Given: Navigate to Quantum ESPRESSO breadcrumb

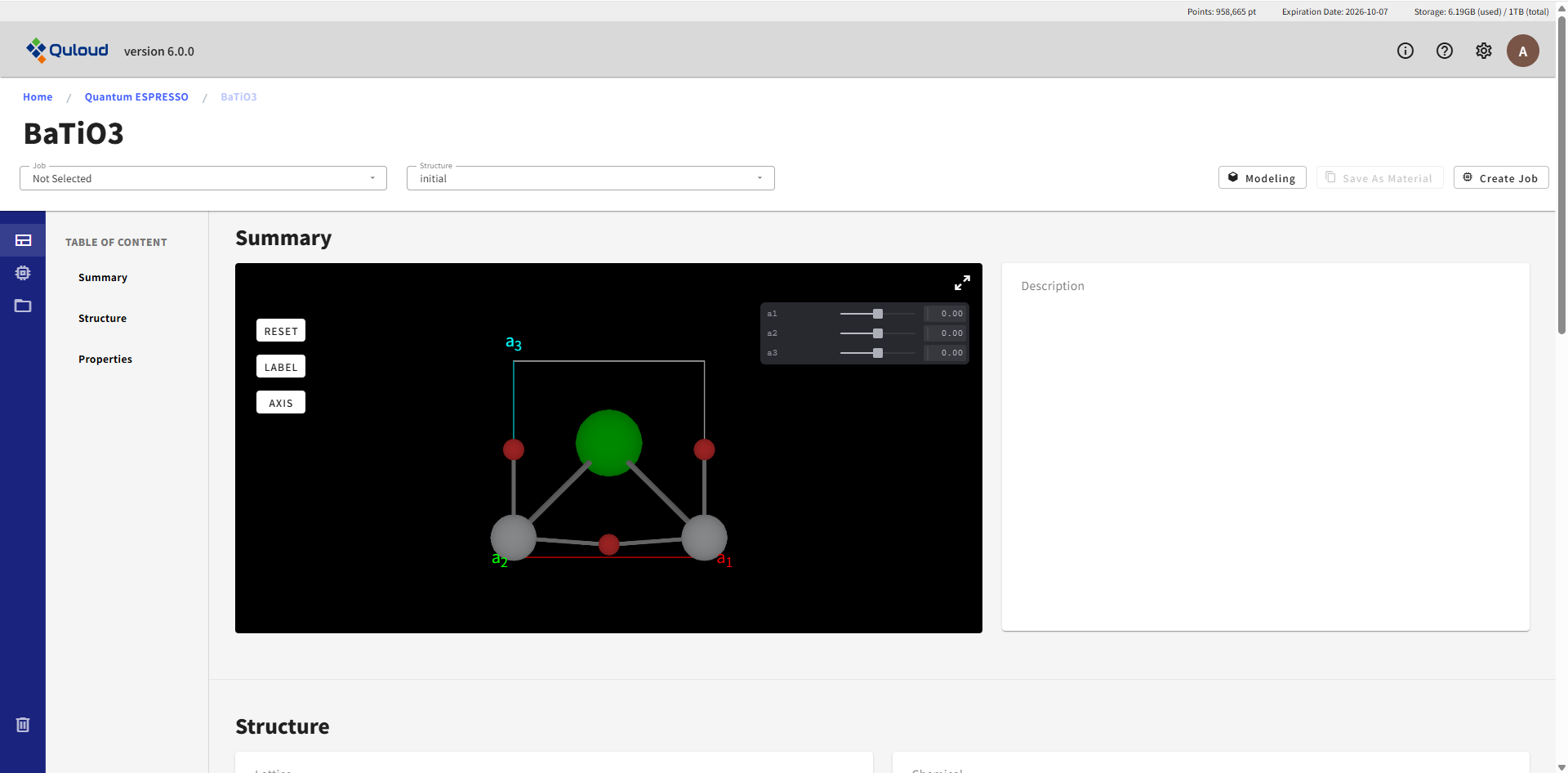Looking at the screenshot, I should 136,96.
